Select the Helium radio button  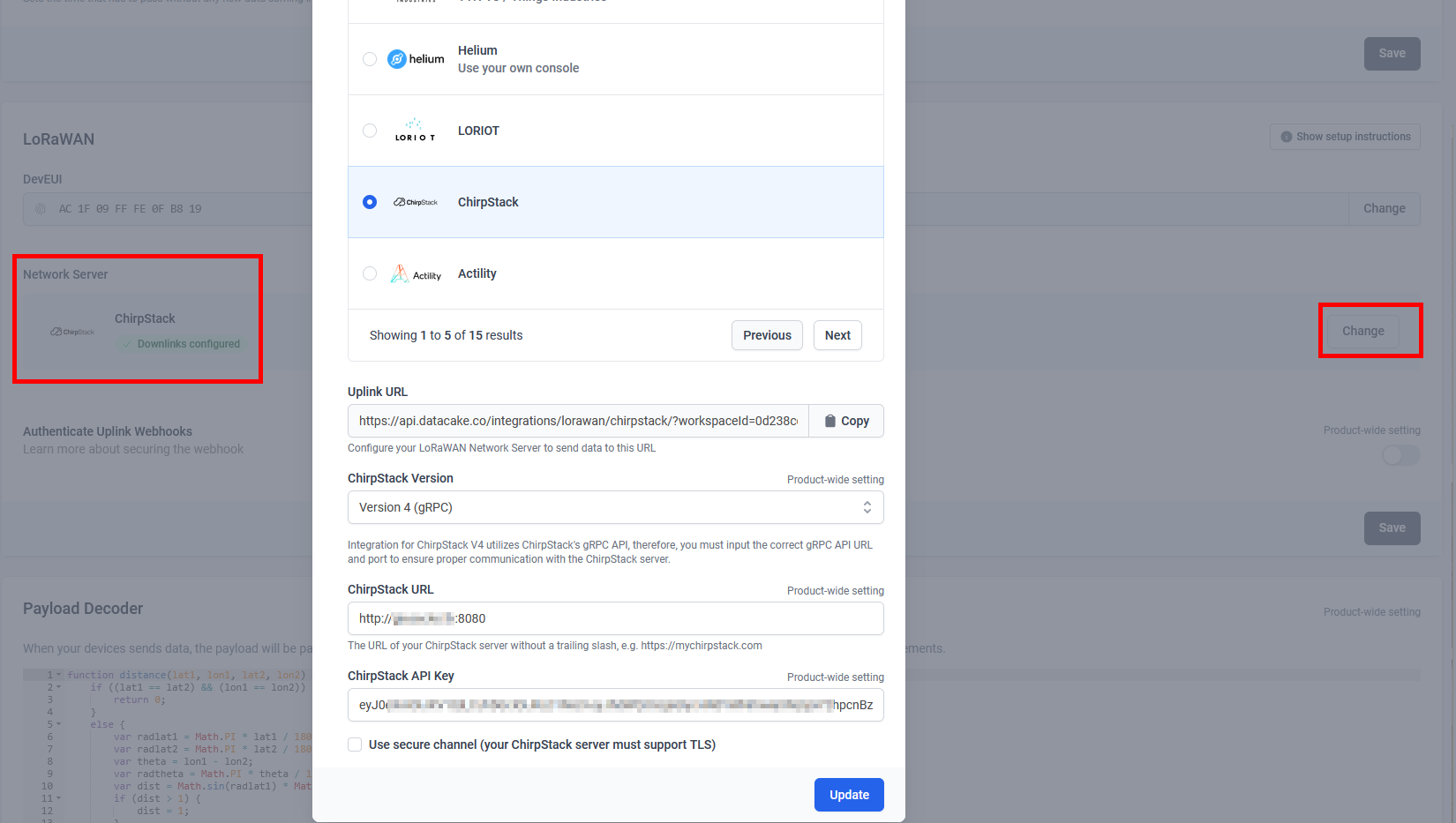pos(370,59)
